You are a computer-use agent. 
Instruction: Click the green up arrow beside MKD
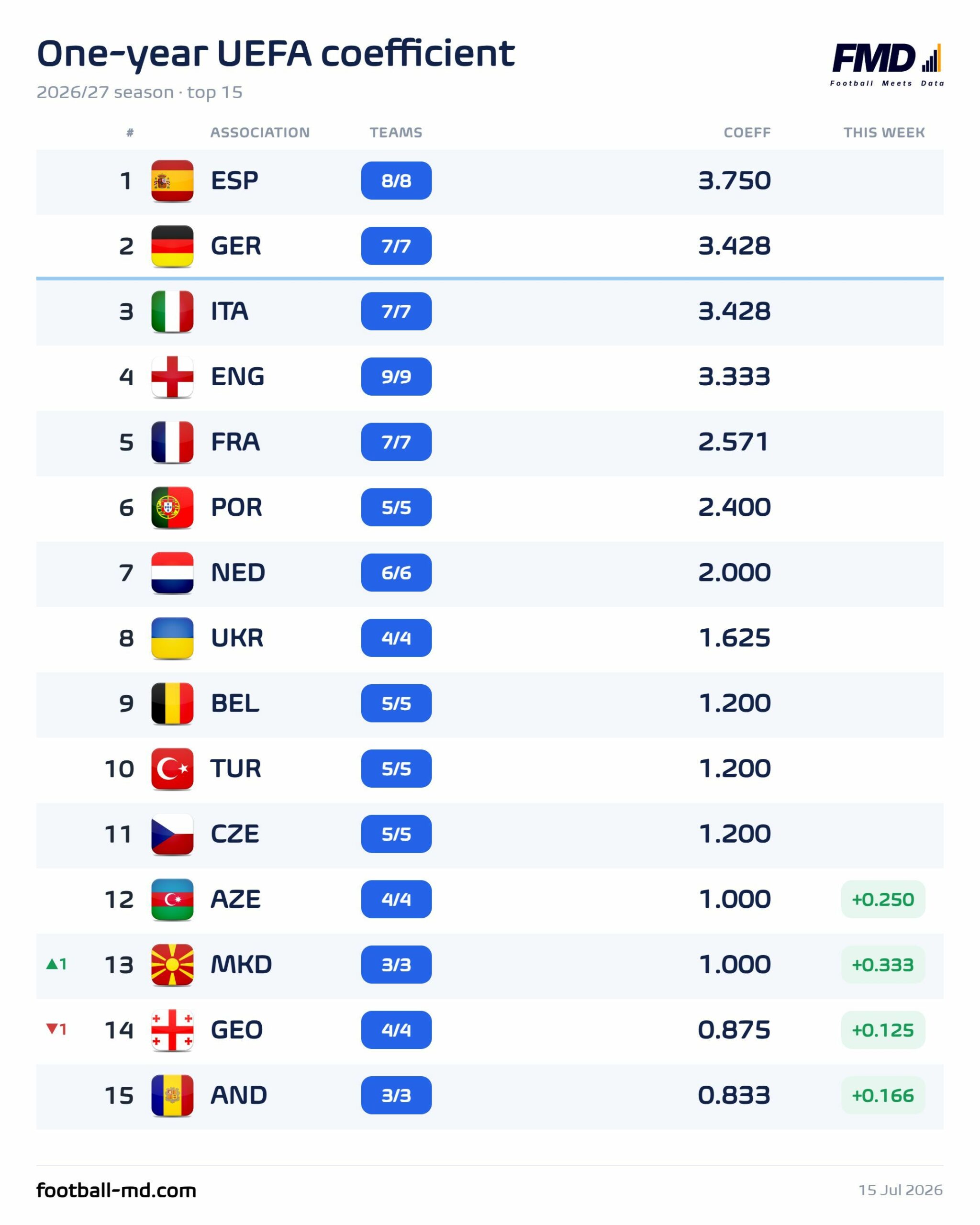click(x=52, y=964)
